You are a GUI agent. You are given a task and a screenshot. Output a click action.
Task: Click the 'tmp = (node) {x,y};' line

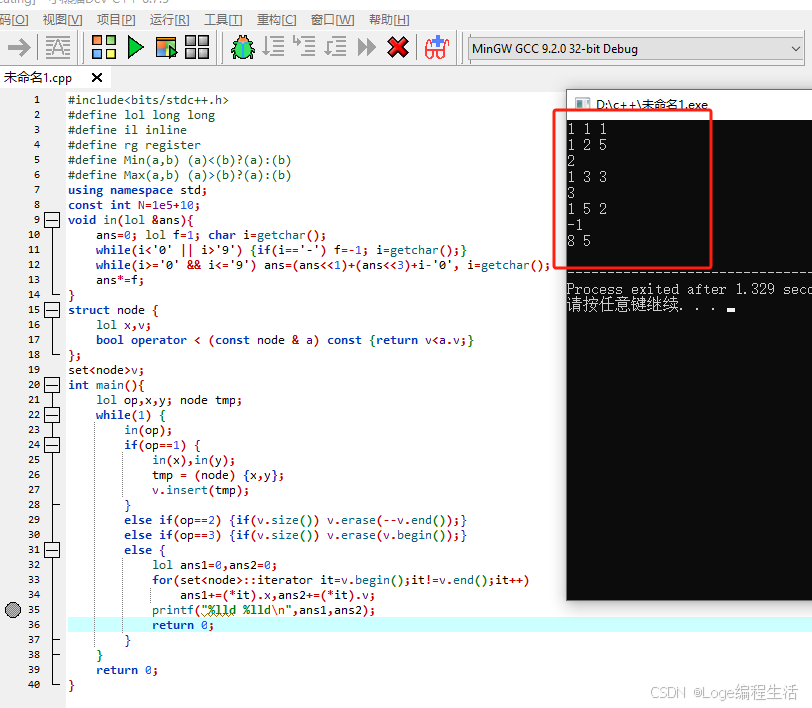pyautogui.click(x=218, y=475)
